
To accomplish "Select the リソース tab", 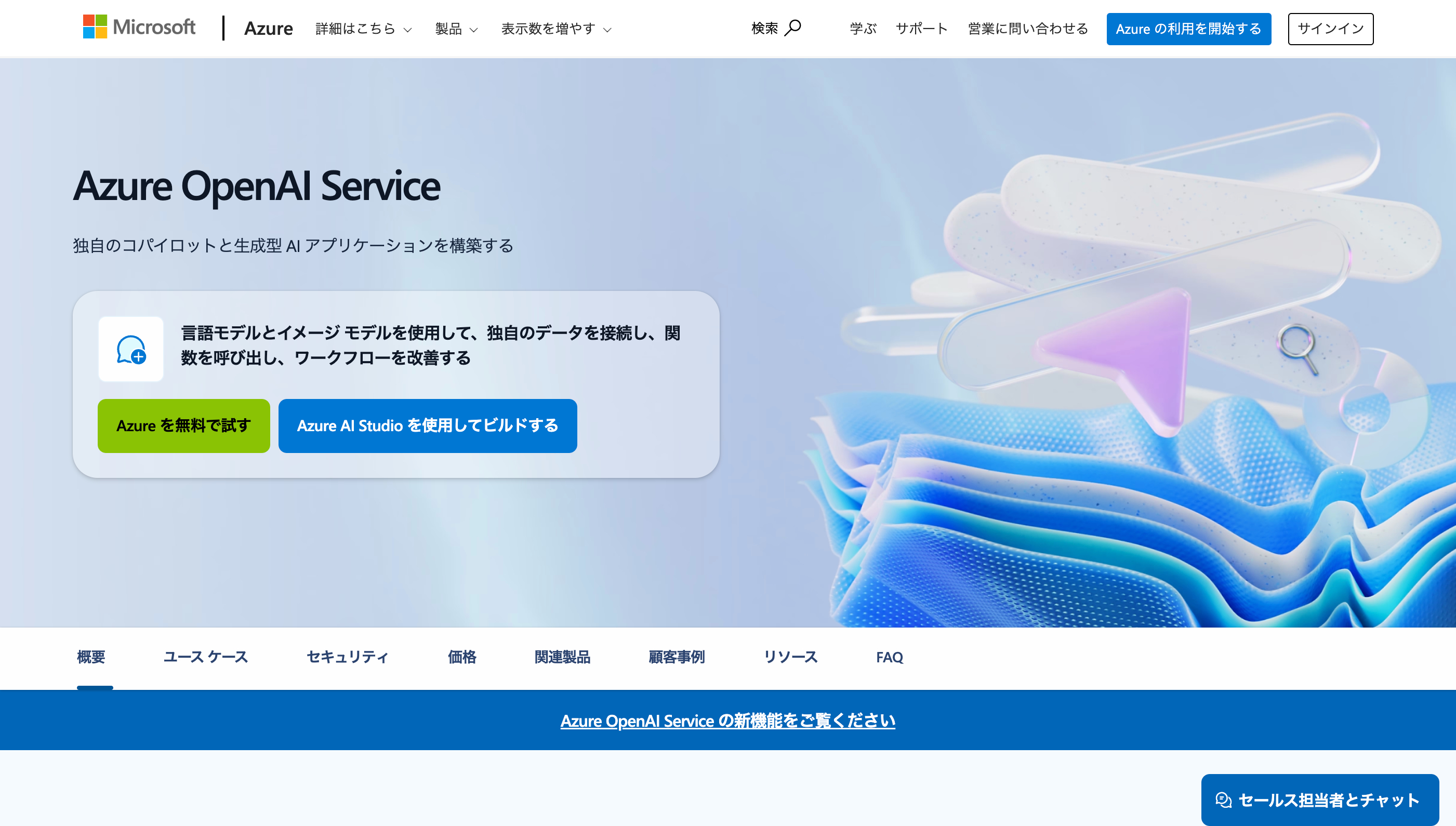I will coord(790,657).
